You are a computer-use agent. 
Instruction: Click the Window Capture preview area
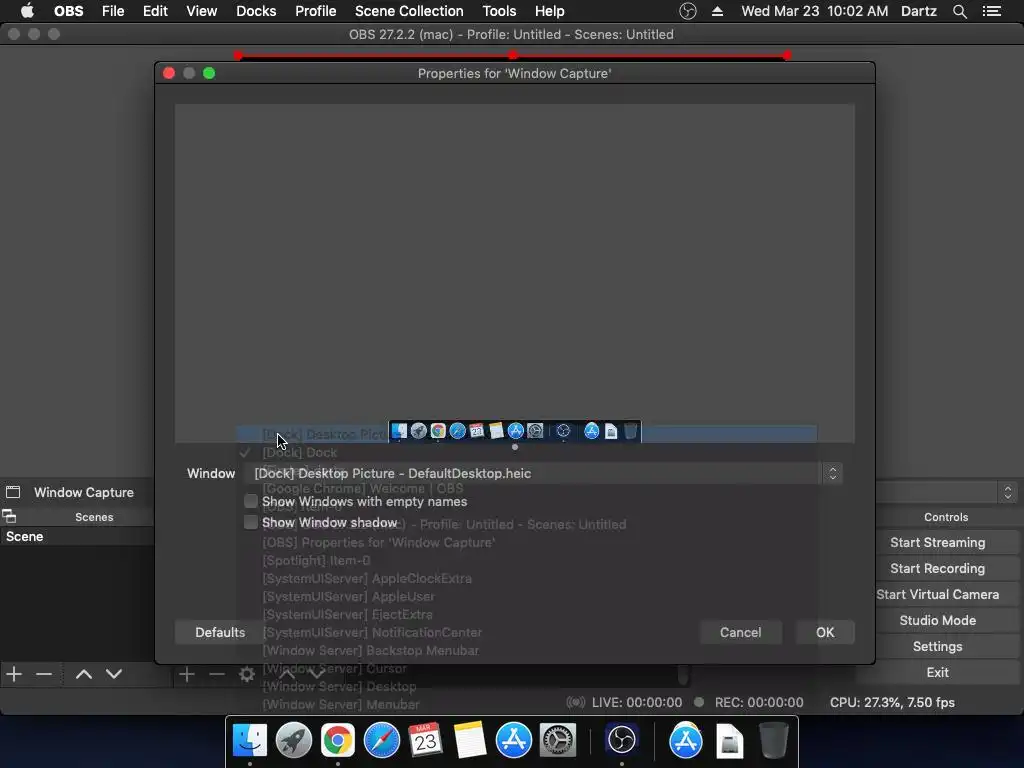(x=515, y=273)
